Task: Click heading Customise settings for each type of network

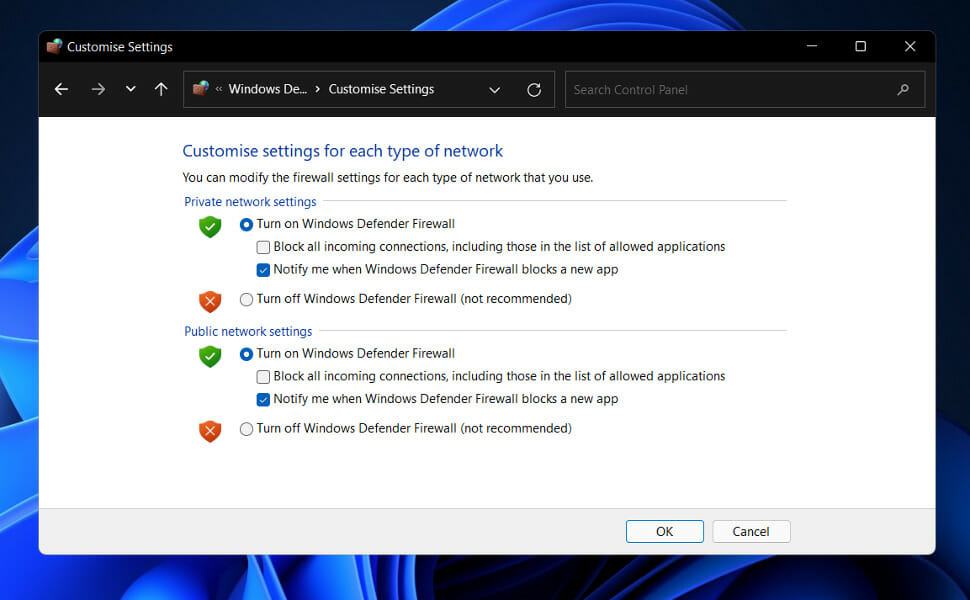Action: pos(342,151)
